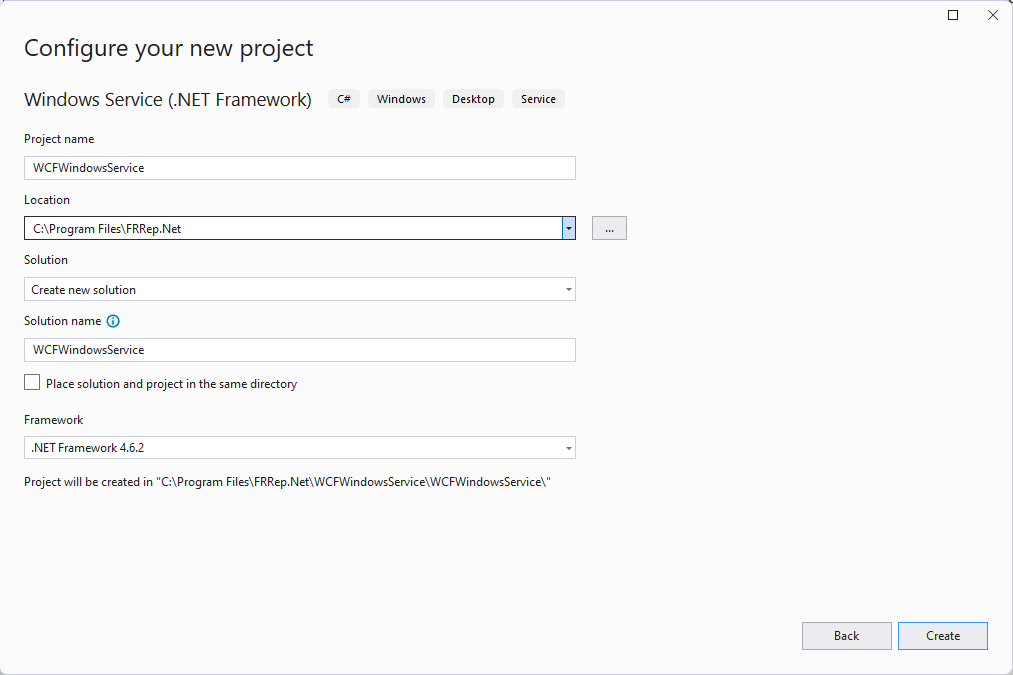Viewport: 1013px width, 675px height.
Task: Click the Service tag
Action: click(538, 99)
